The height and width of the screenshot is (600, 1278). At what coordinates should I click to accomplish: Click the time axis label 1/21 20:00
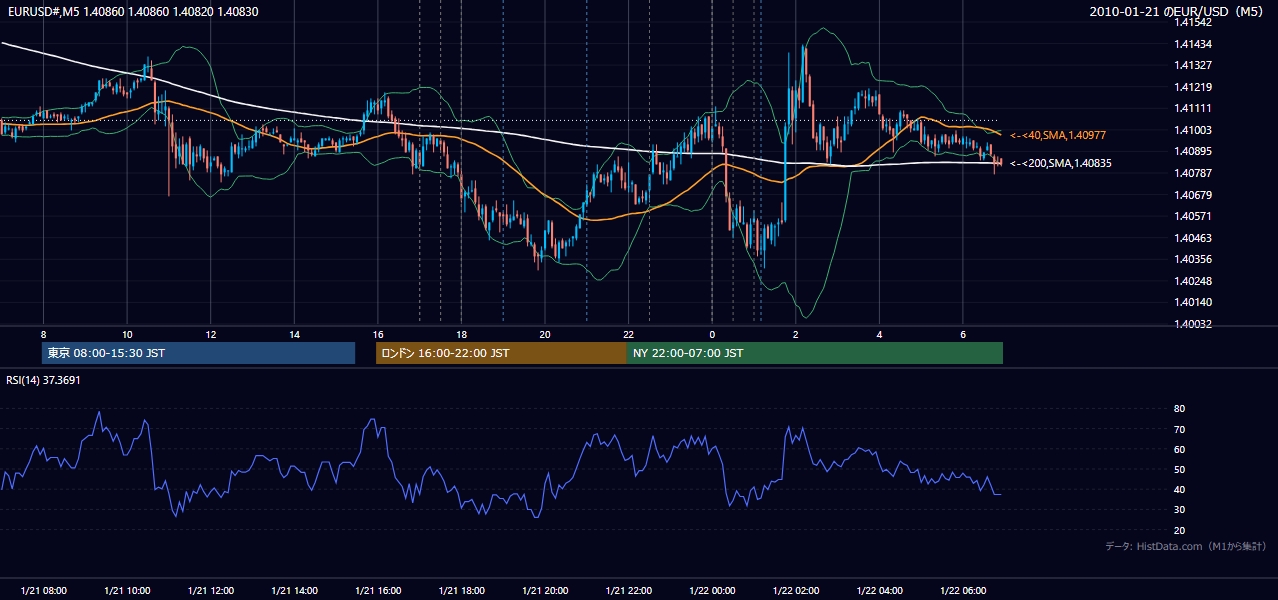click(545, 591)
